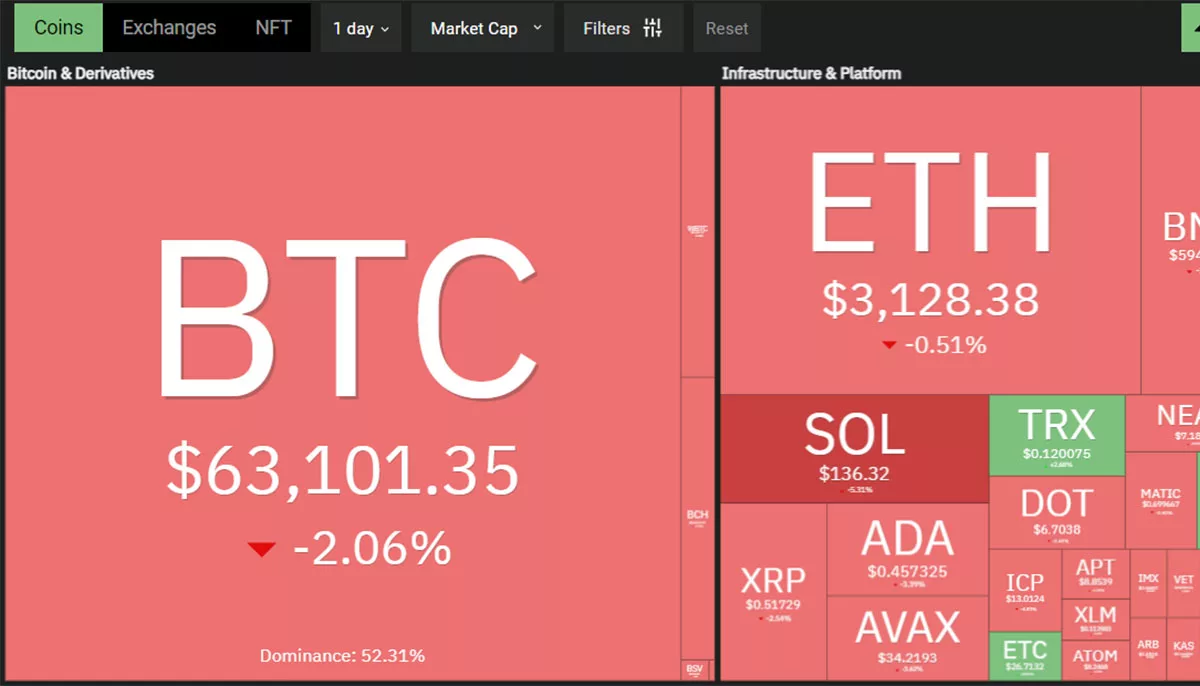
Task: Select the BTC tile in heatmap
Action: click(x=342, y=383)
